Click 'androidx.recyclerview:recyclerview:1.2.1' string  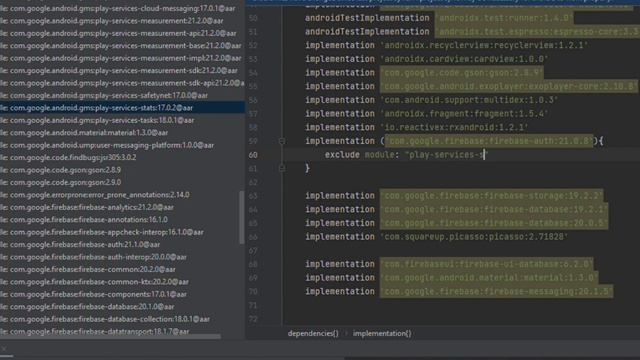[x=484, y=45]
